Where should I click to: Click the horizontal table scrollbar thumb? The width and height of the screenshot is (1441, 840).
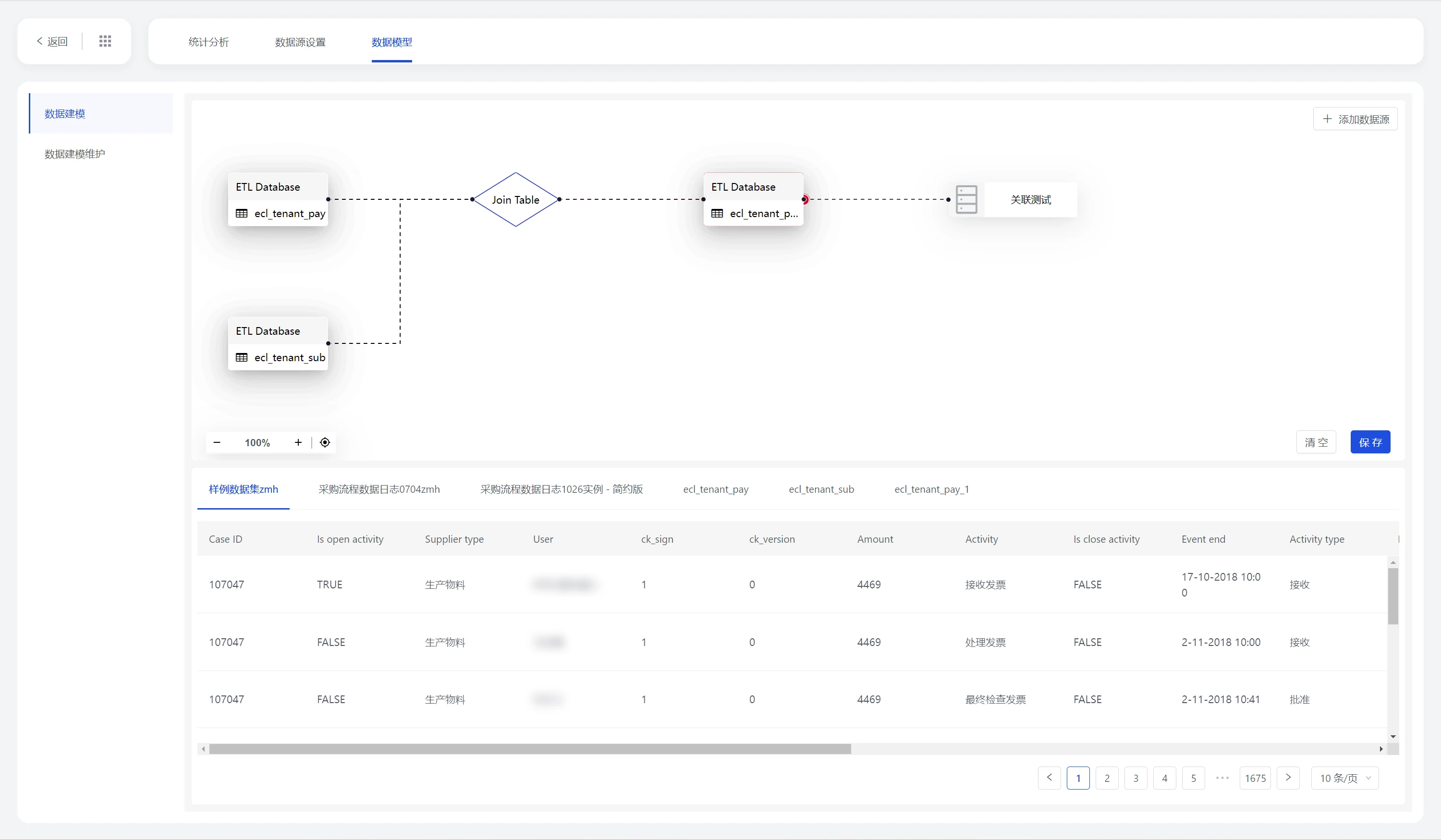pos(530,749)
